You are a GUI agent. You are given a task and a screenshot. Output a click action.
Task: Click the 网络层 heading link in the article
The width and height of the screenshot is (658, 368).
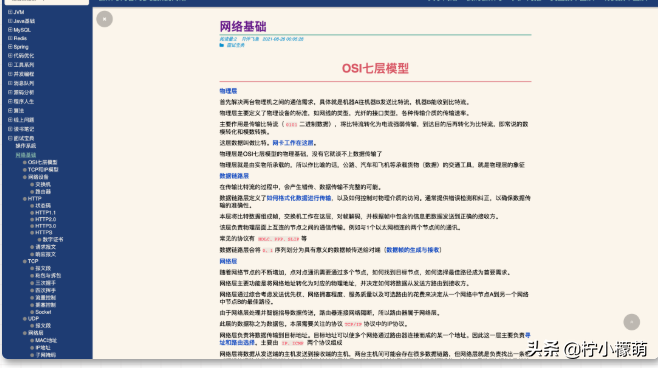pos(228,261)
